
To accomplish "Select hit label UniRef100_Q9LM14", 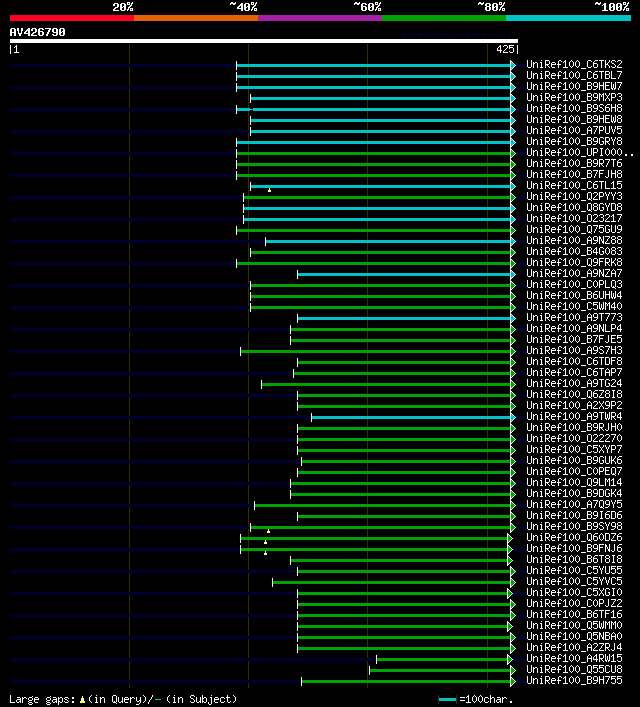I will pyautogui.click(x=574, y=482).
